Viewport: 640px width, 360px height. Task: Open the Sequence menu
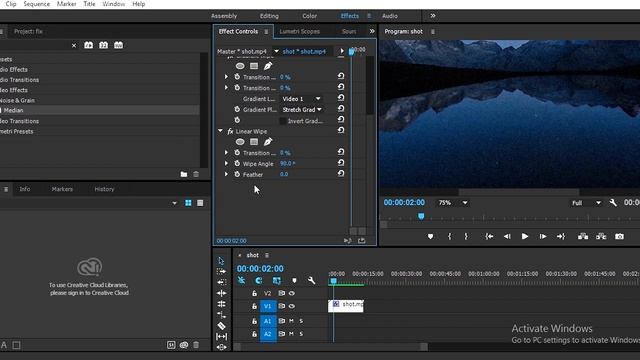37,4
